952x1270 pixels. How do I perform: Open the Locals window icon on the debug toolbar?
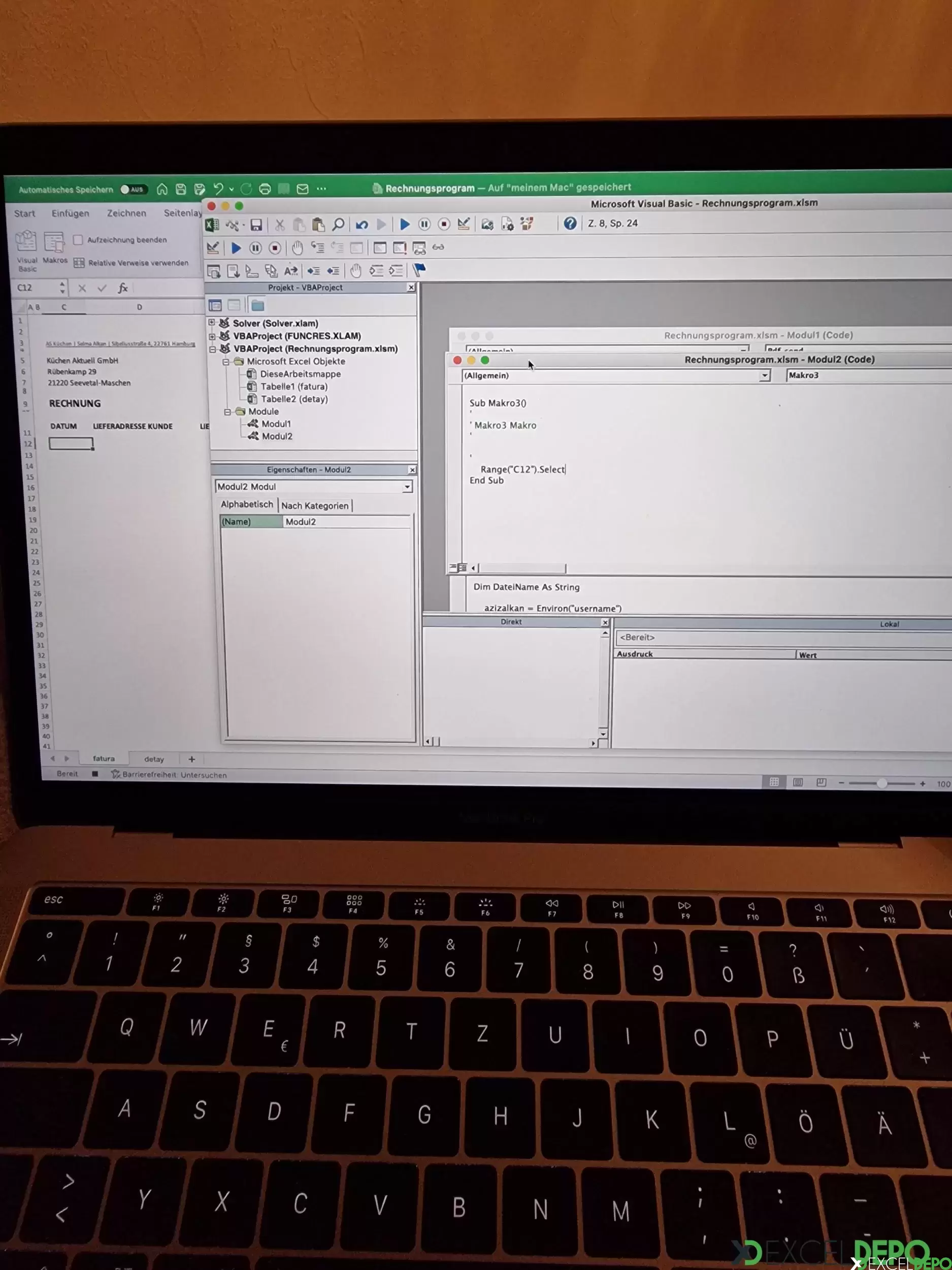[x=380, y=247]
